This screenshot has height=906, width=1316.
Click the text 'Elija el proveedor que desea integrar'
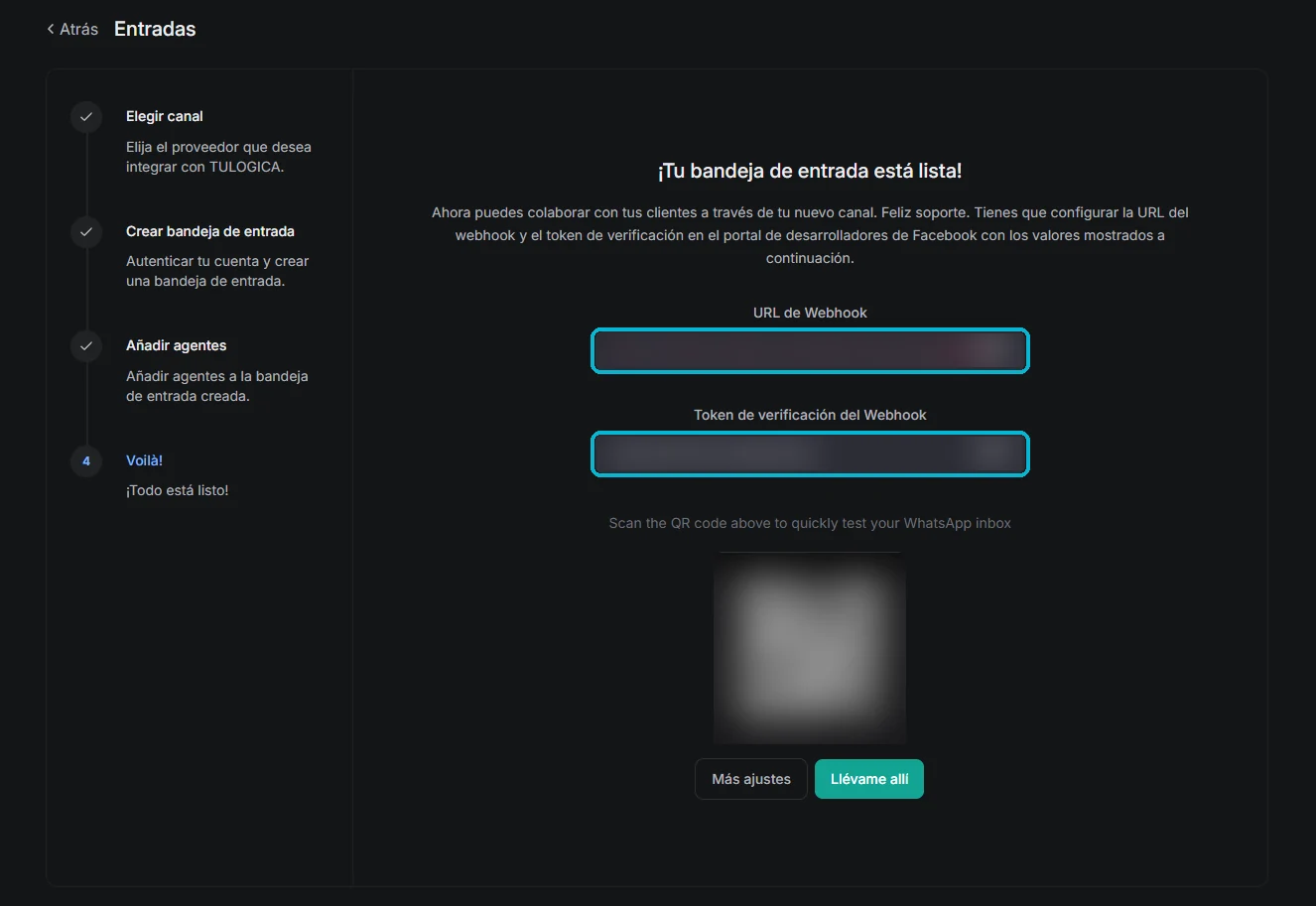pos(218,157)
